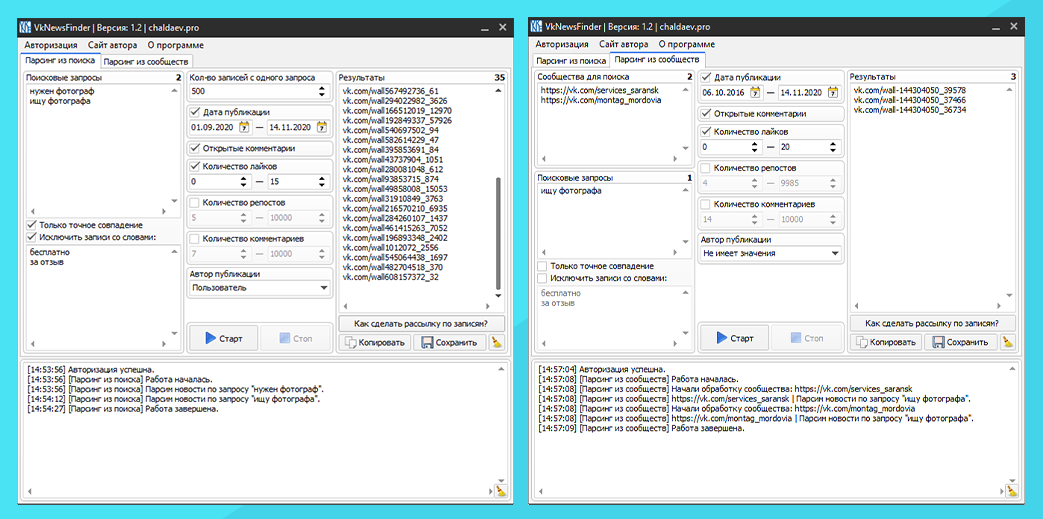The height and width of the screenshot is (519, 1043).
Task: Open calendar for end date in left window
Action: [x=322, y=126]
